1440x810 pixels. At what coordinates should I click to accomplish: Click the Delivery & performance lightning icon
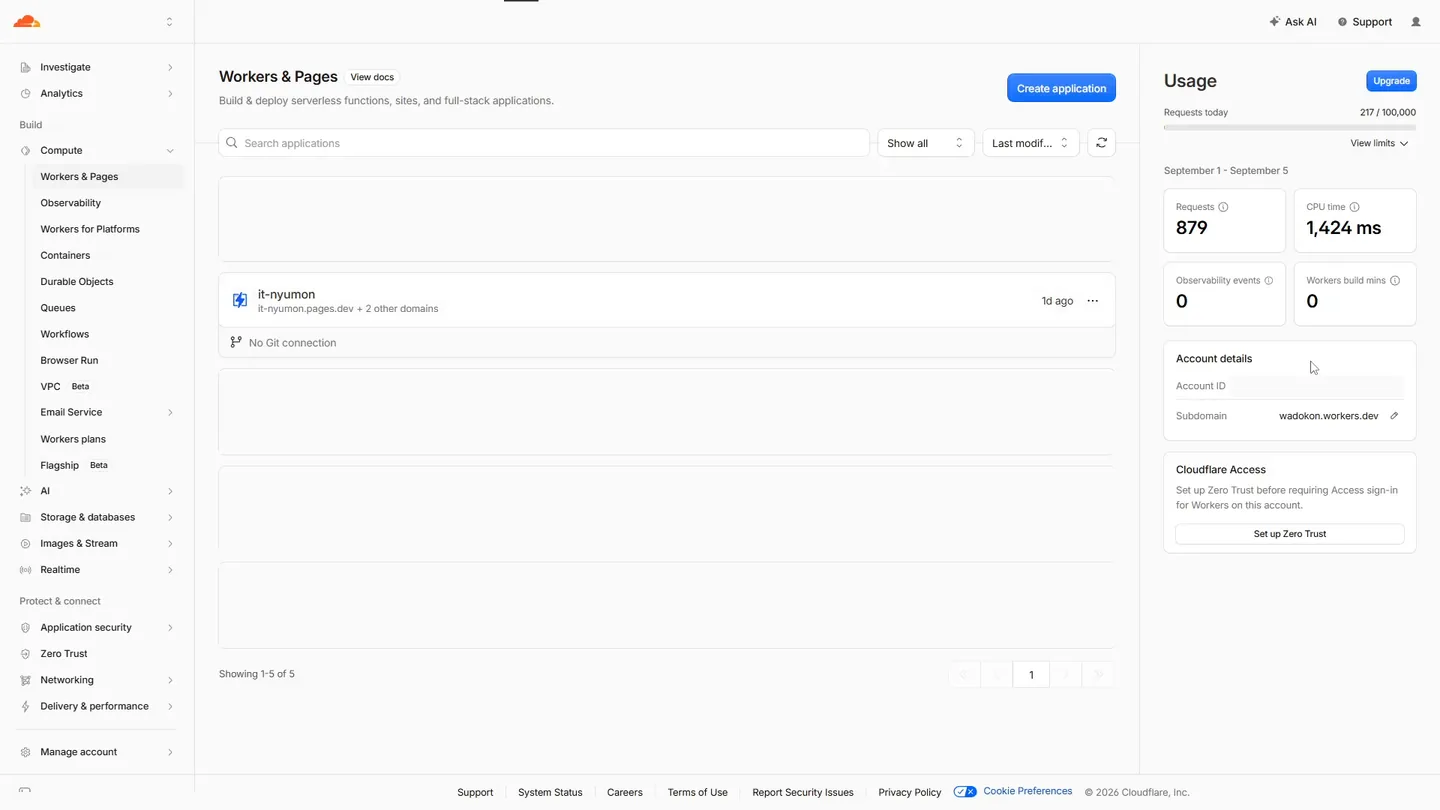(x=25, y=706)
